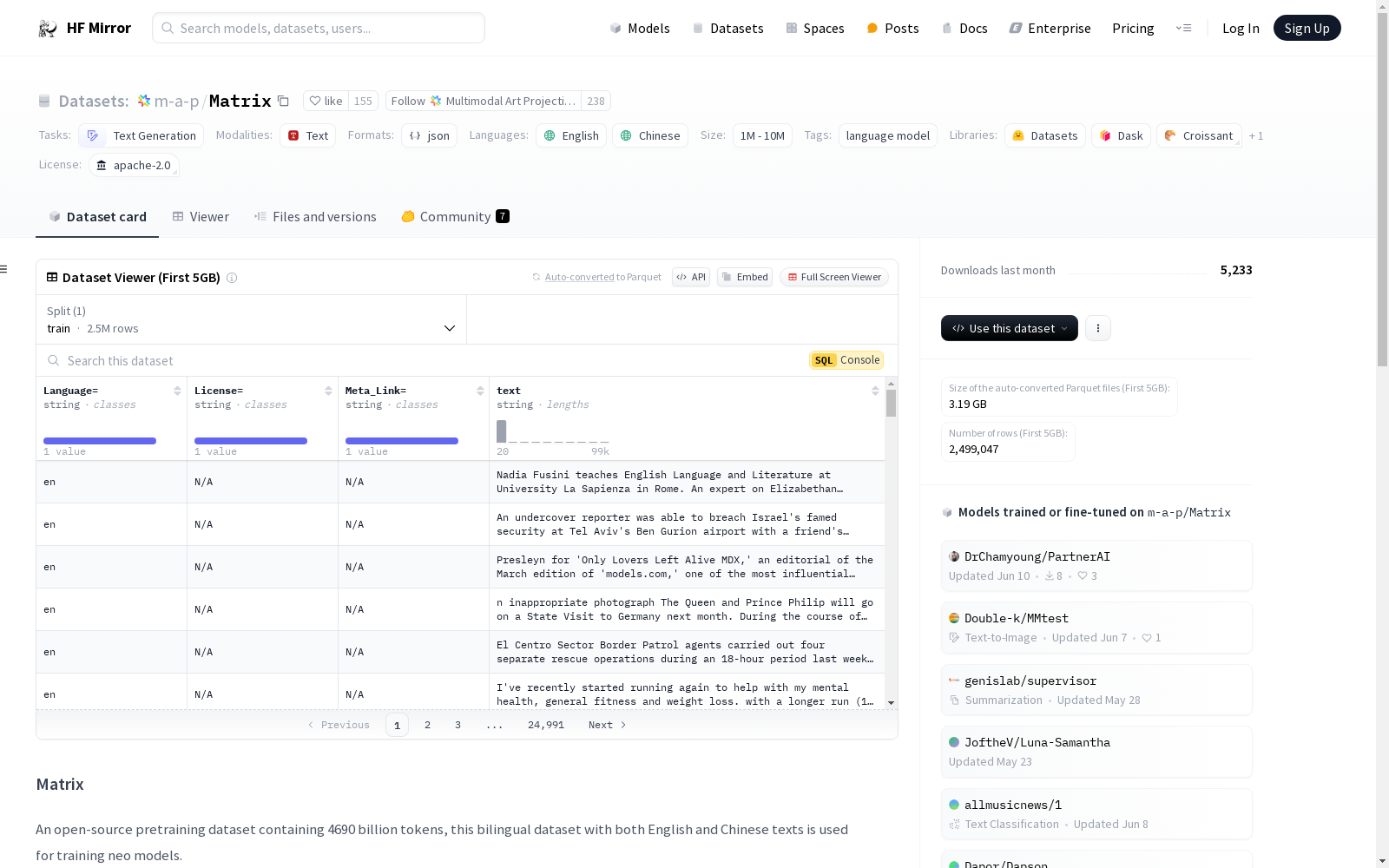Viewport: 1389px width, 868px height.
Task: Open the Pricing page
Action: coord(1133,28)
